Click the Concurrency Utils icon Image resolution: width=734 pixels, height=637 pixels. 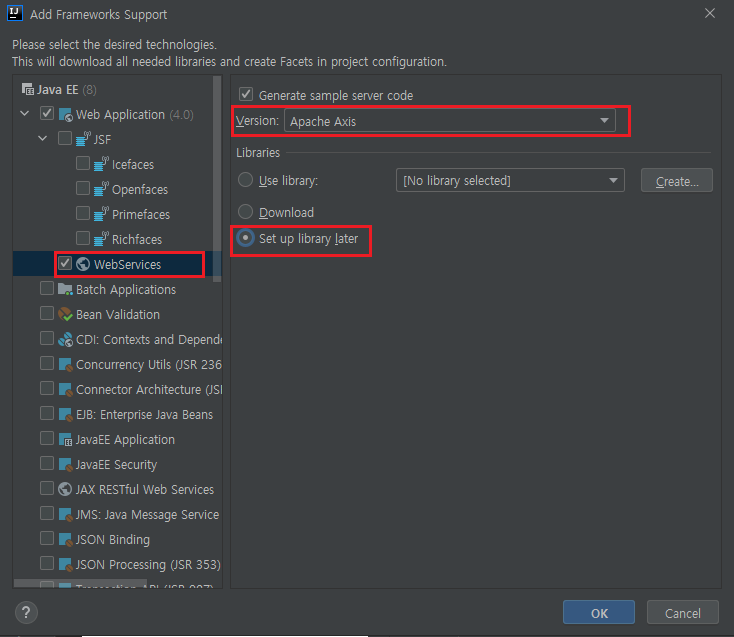[65, 364]
